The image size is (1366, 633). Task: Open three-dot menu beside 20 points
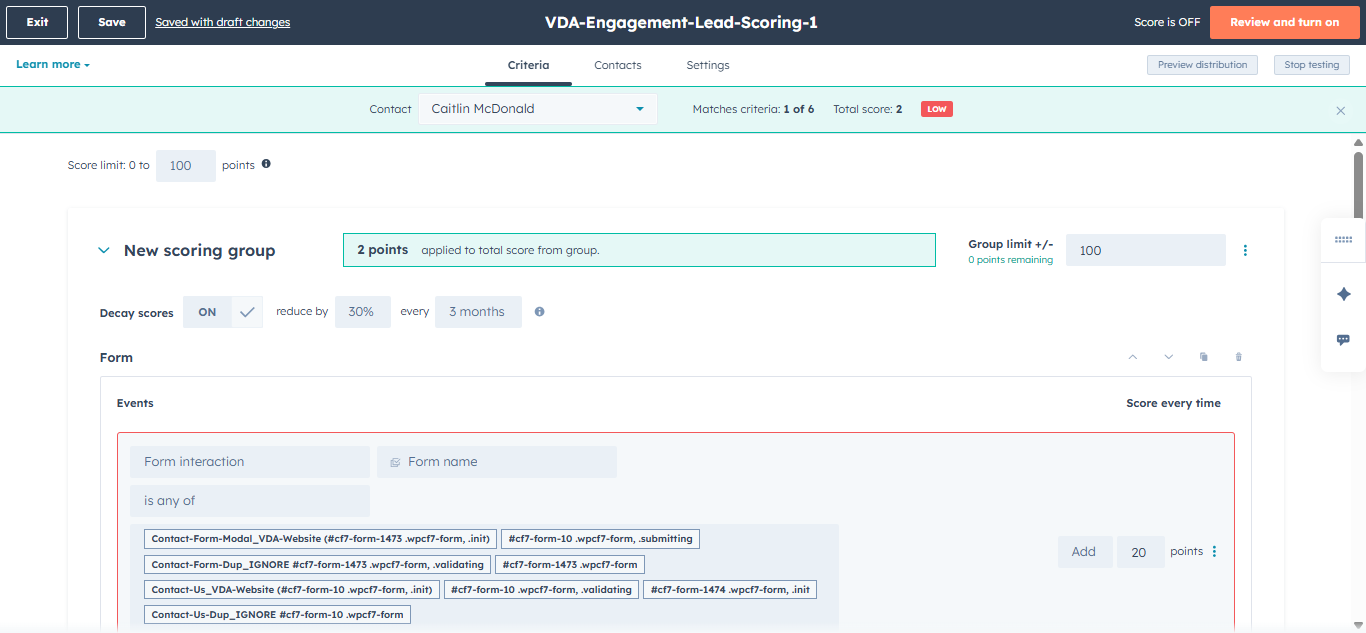1215,551
